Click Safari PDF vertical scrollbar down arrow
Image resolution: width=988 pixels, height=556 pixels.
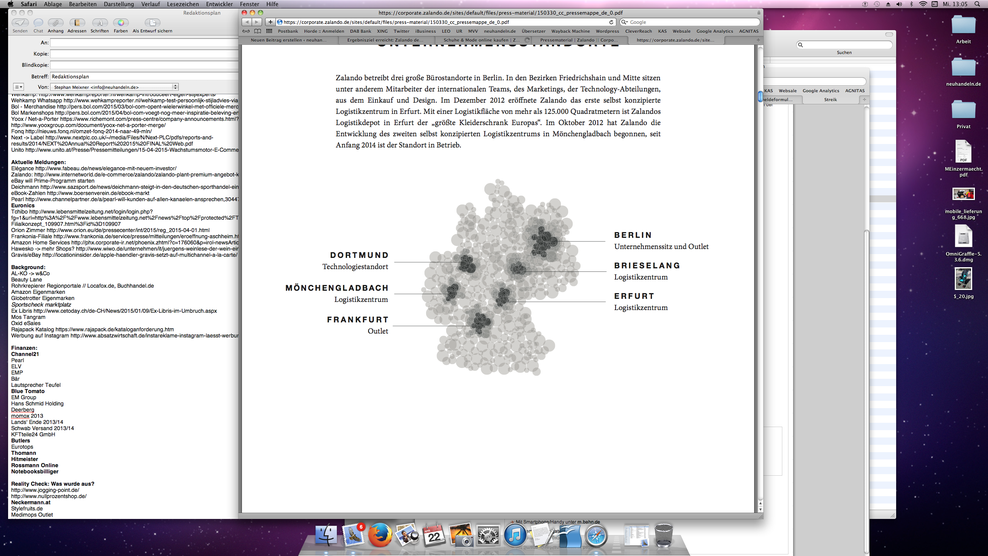760,507
